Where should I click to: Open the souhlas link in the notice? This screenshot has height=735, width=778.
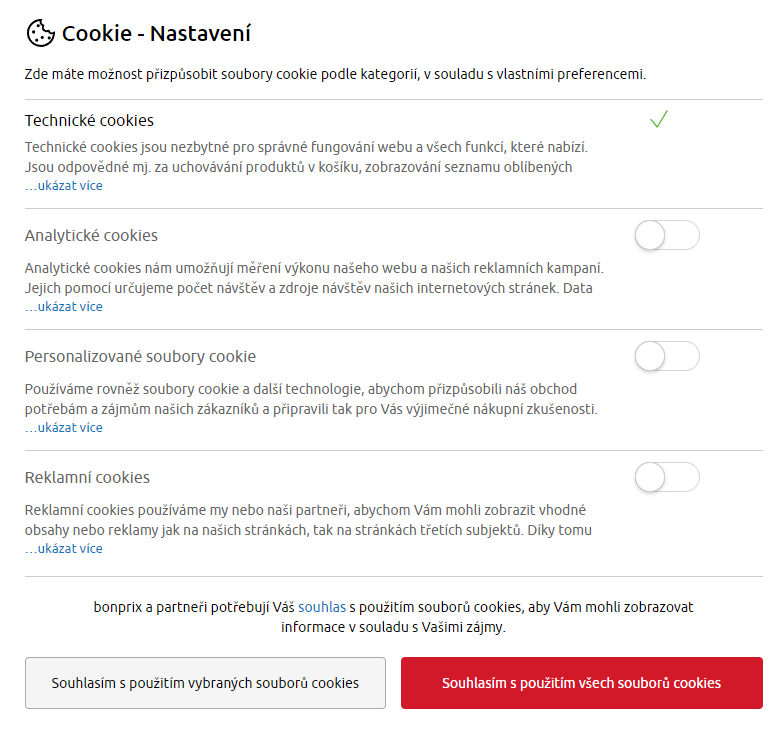tap(322, 607)
